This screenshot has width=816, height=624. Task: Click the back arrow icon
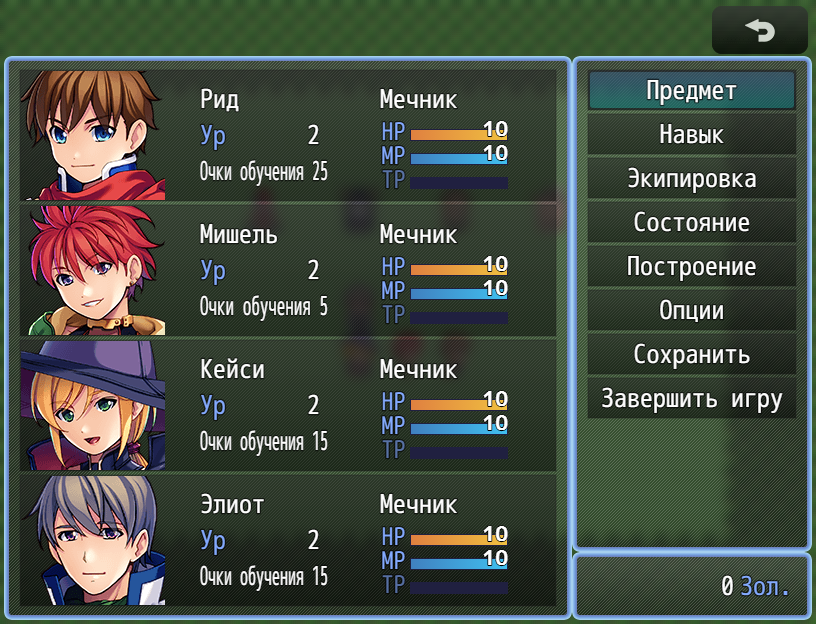[759, 30]
